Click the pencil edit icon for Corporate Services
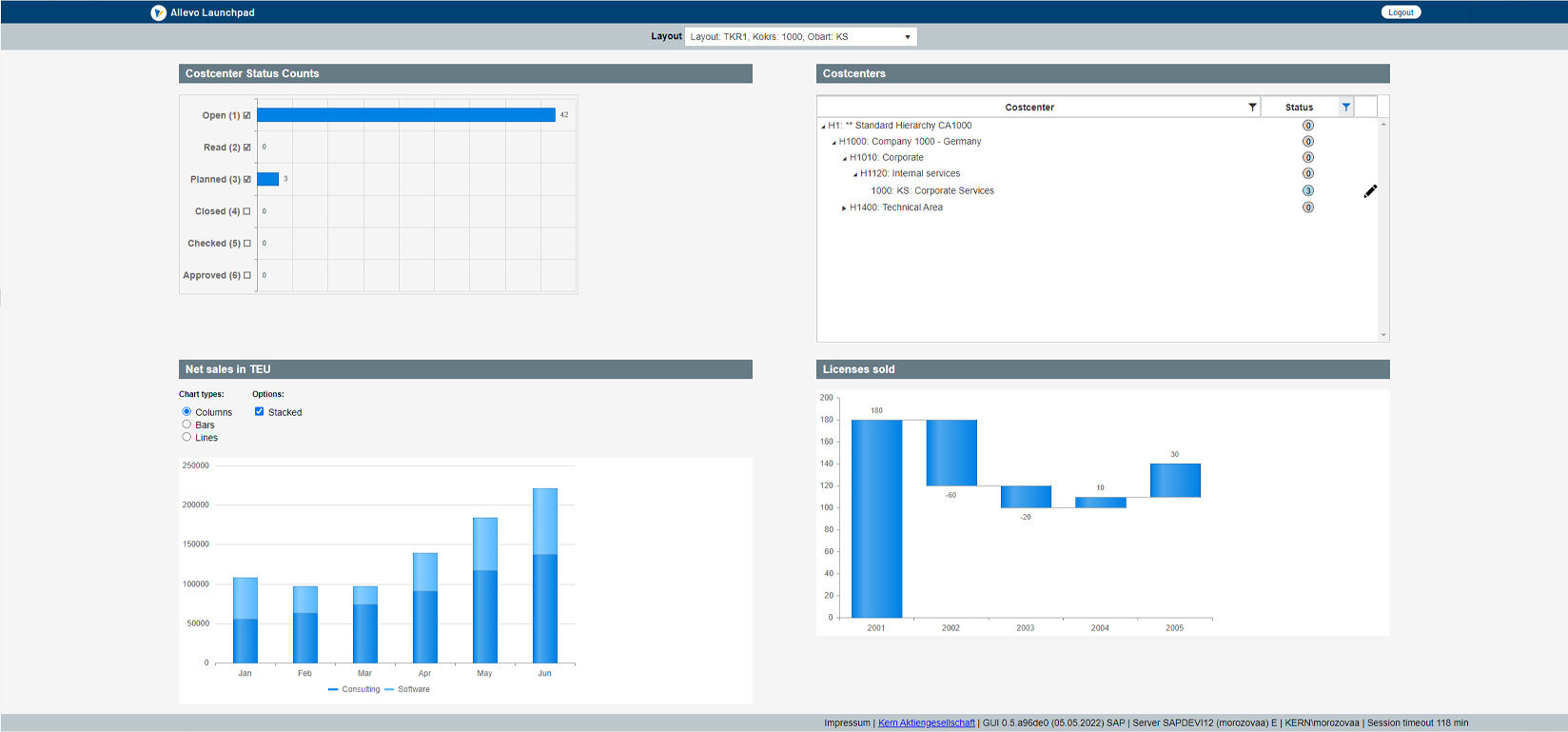 [1370, 191]
